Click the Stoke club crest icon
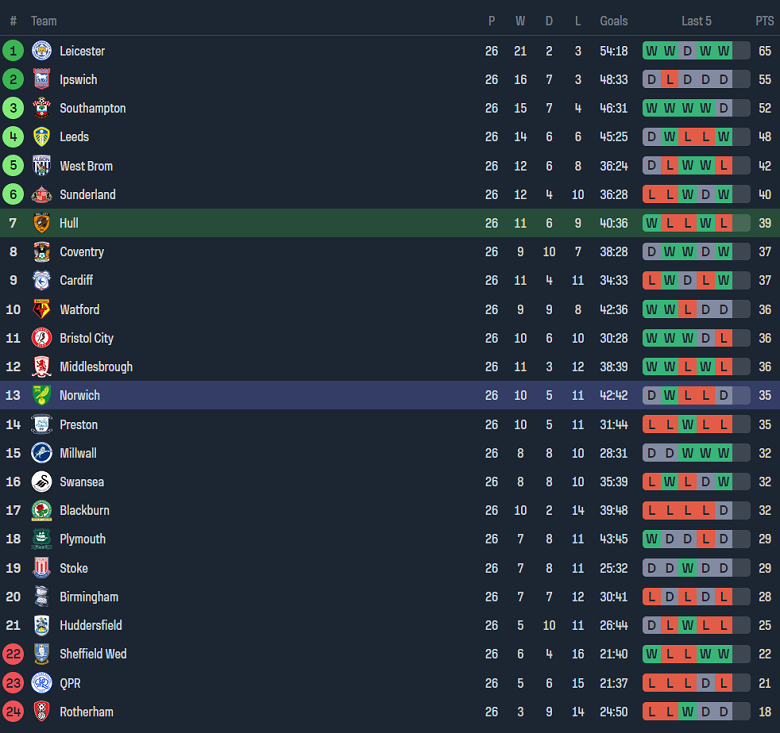 (x=41, y=568)
